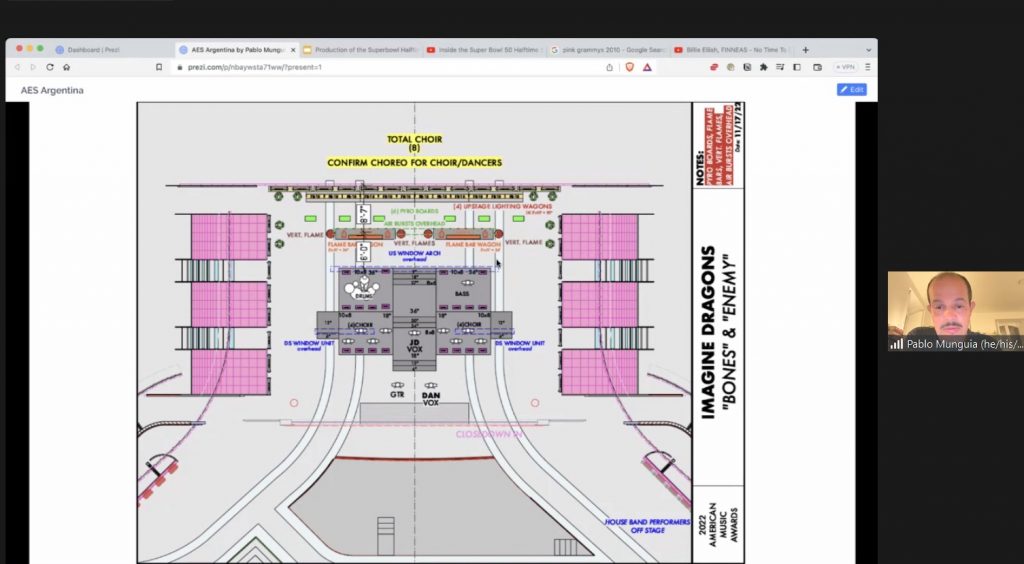Screen dimensions: 1024x564
Task: Open the Brave wallet icon
Action: pos(817,67)
